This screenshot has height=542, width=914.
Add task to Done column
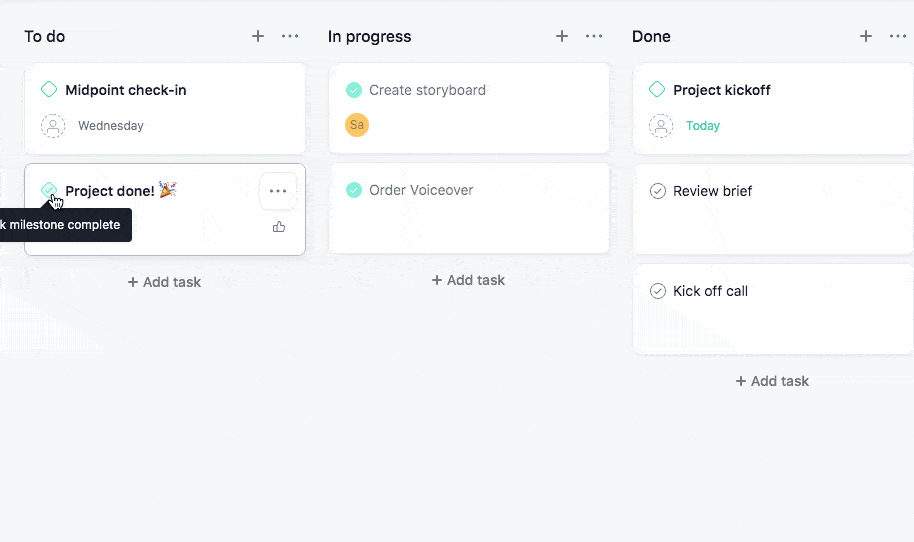(x=773, y=381)
